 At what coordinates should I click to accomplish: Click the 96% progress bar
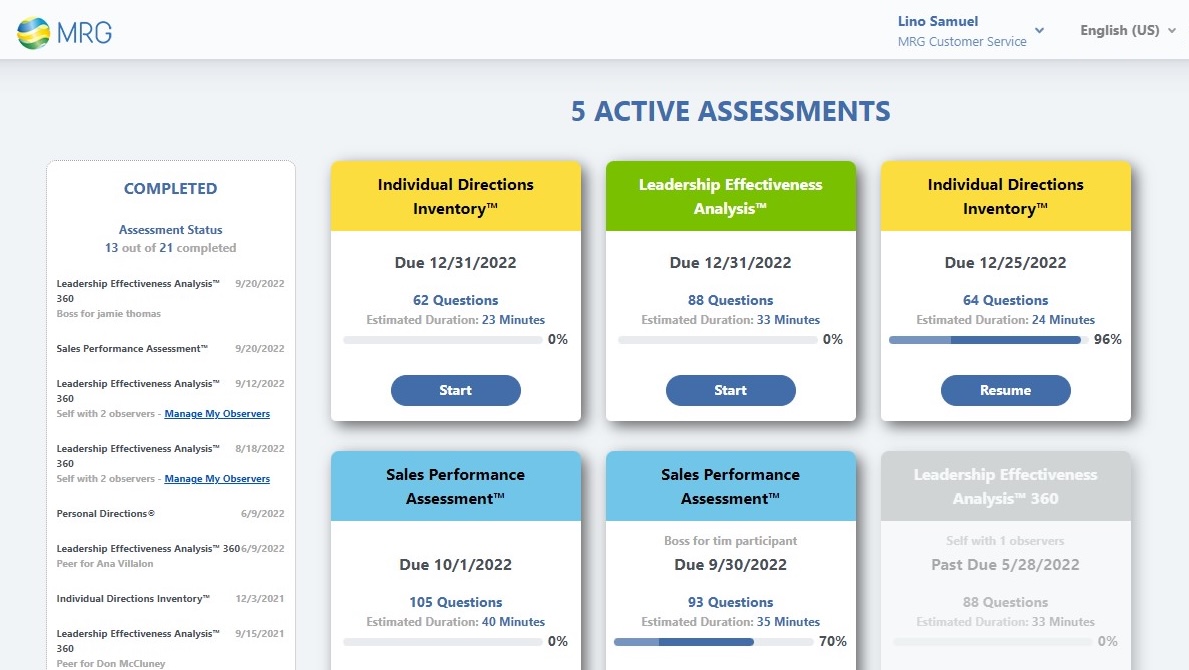pyautogui.click(x=985, y=340)
